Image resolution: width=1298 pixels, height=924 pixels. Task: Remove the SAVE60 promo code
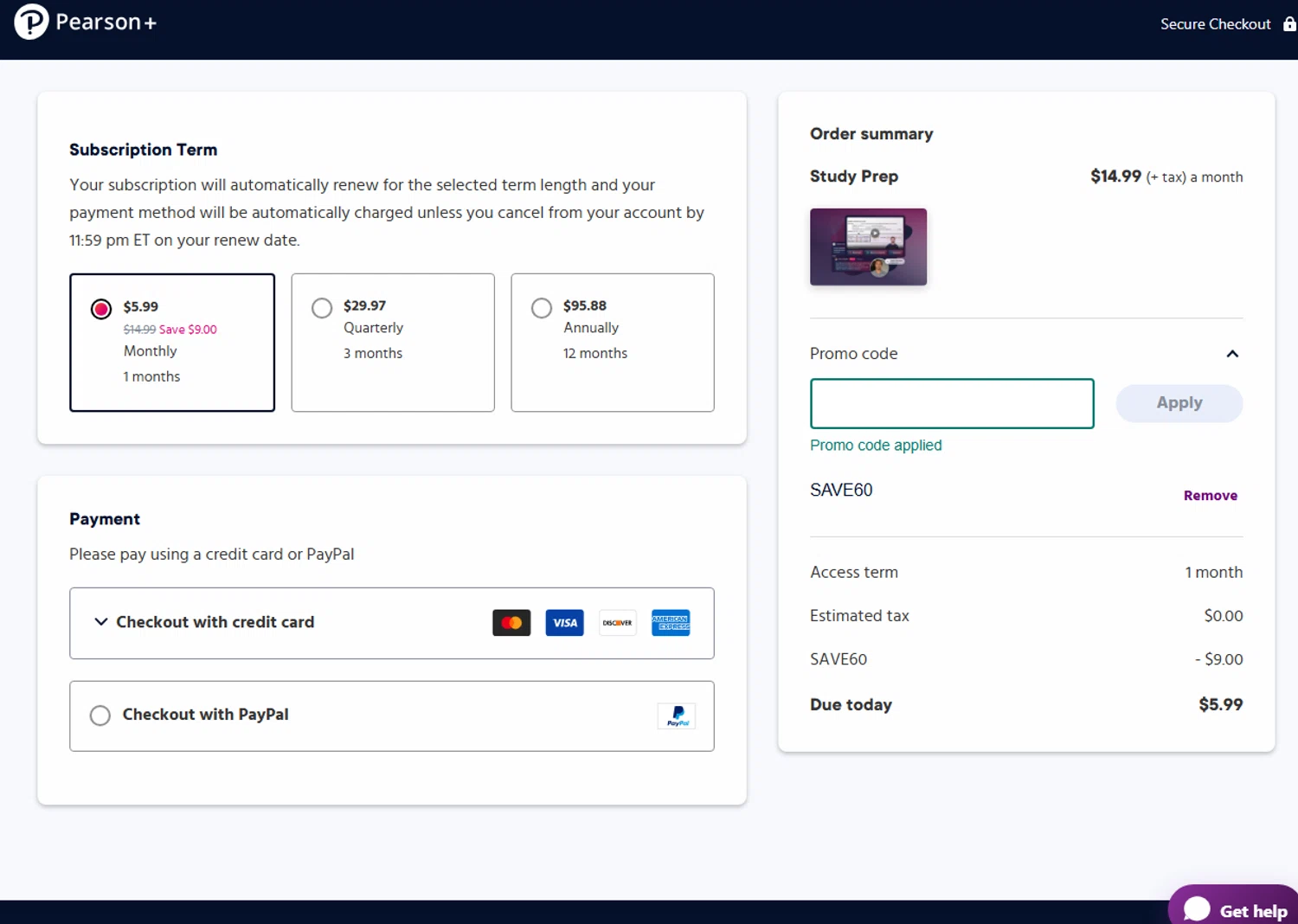point(1211,496)
